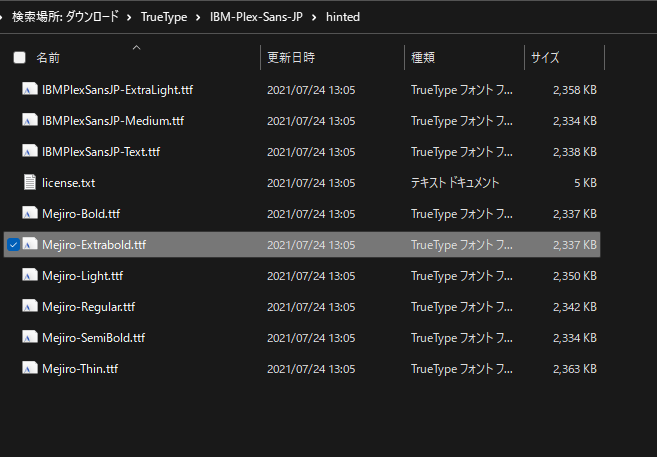Expand the chevron after IBM-Plex-Sans-JP in path
Screen dimensions: 657x457
coord(314,17)
